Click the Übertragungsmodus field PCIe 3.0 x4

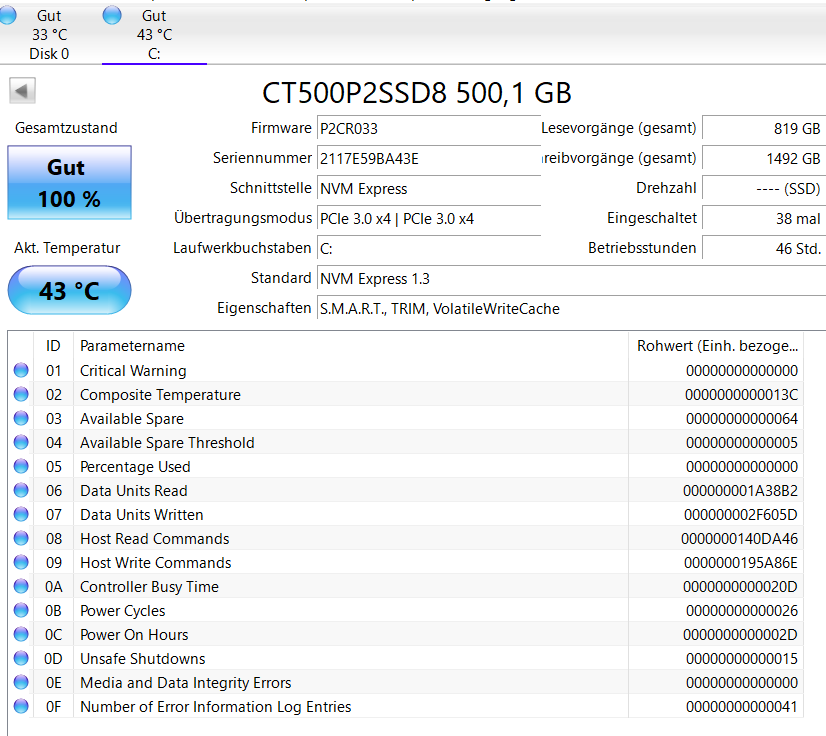point(429,219)
